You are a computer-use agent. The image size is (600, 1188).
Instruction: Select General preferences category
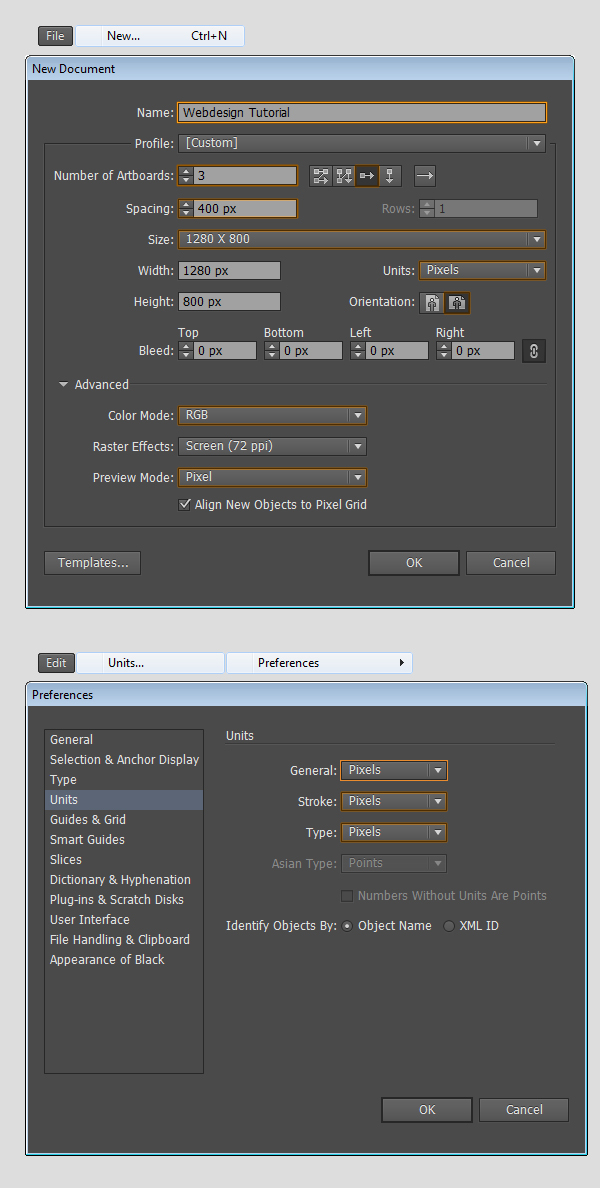(x=123, y=740)
